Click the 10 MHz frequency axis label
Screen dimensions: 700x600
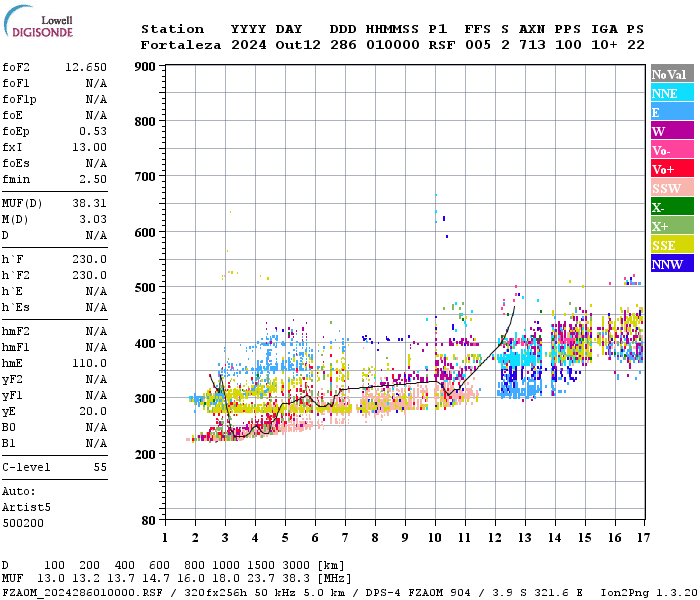pos(435,538)
